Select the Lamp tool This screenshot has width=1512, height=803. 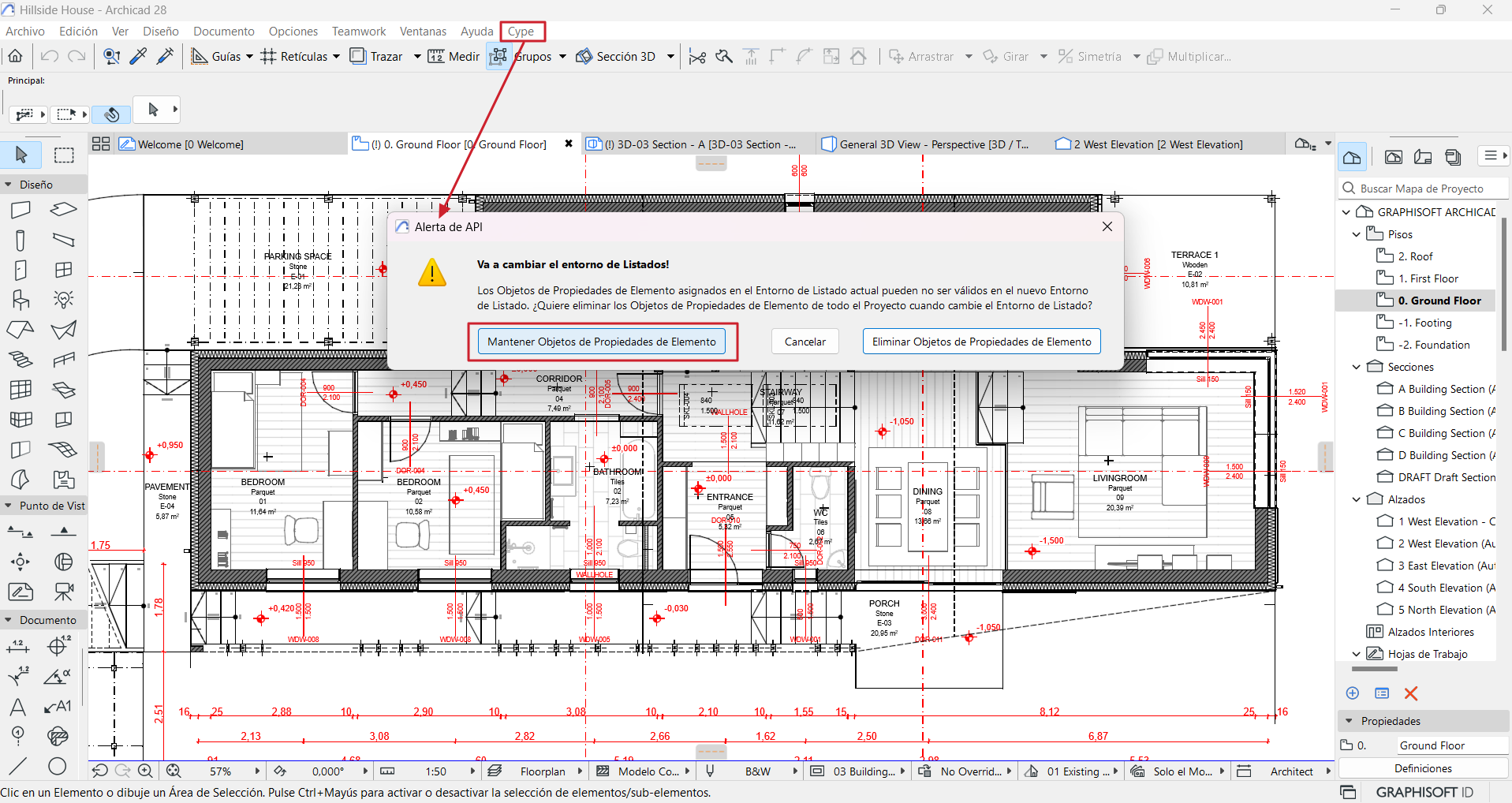63,300
